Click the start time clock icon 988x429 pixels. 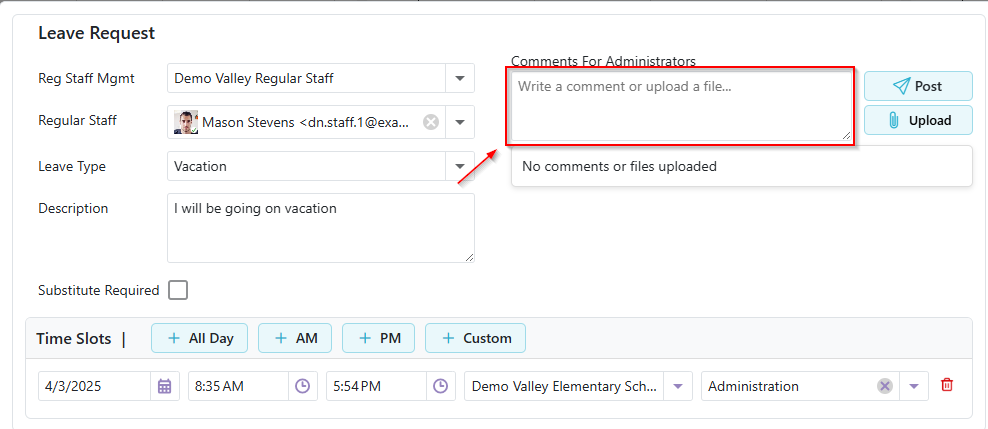[x=302, y=386]
